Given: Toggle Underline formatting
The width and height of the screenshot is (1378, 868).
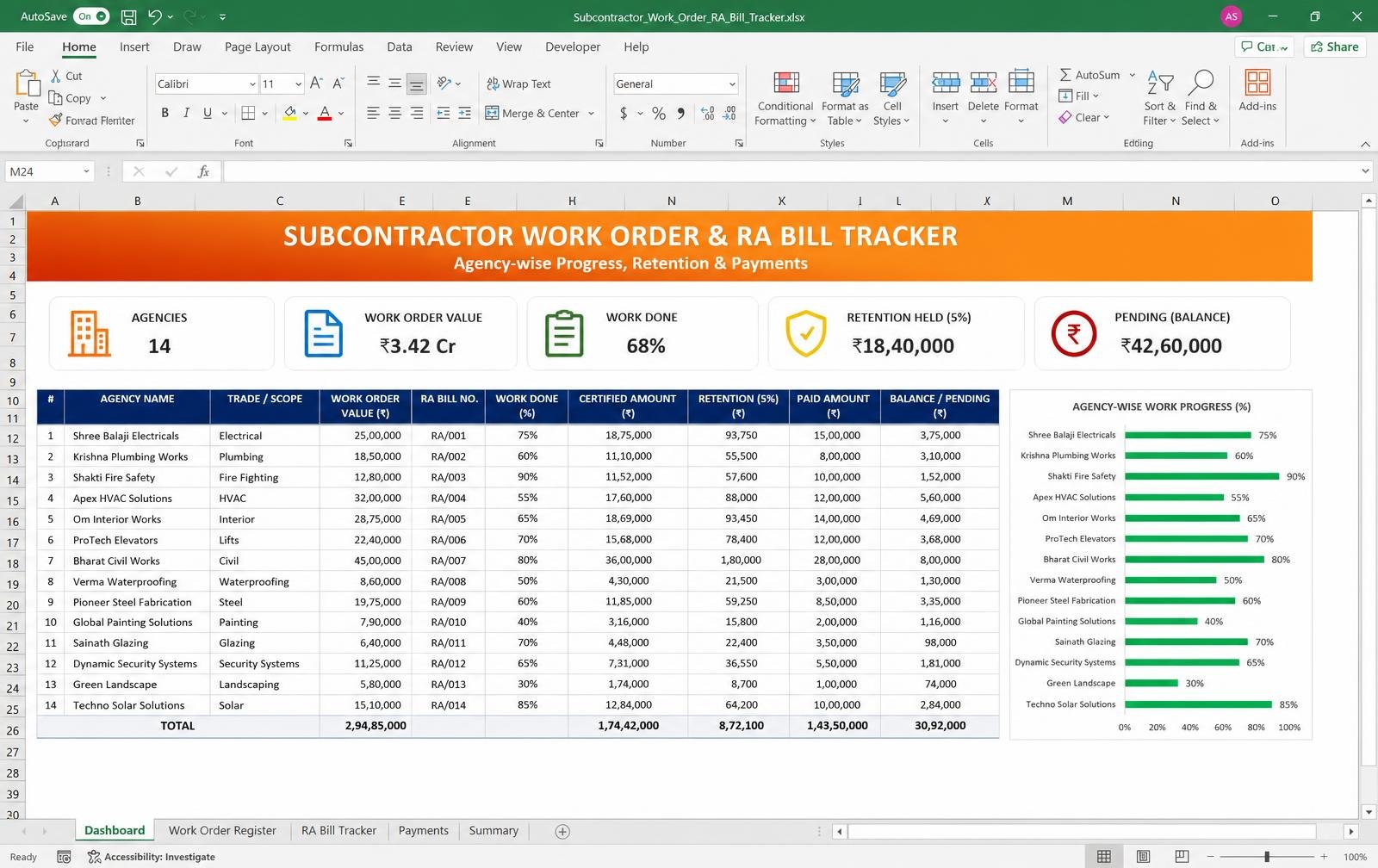Looking at the screenshot, I should (x=208, y=113).
